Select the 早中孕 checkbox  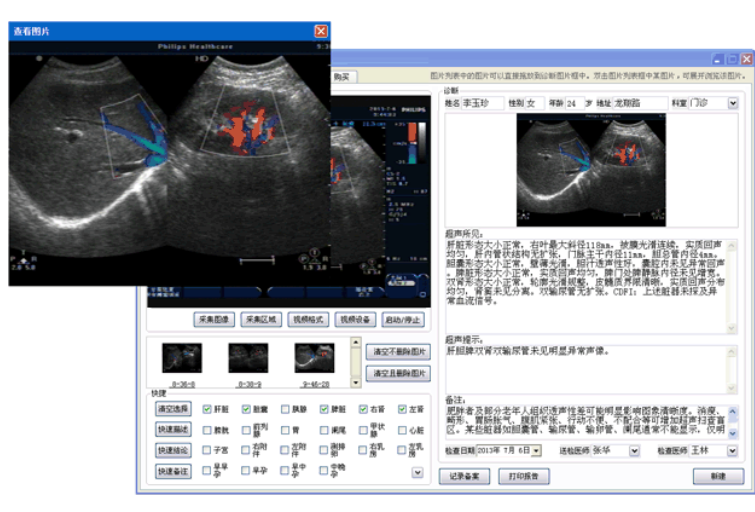click(285, 470)
